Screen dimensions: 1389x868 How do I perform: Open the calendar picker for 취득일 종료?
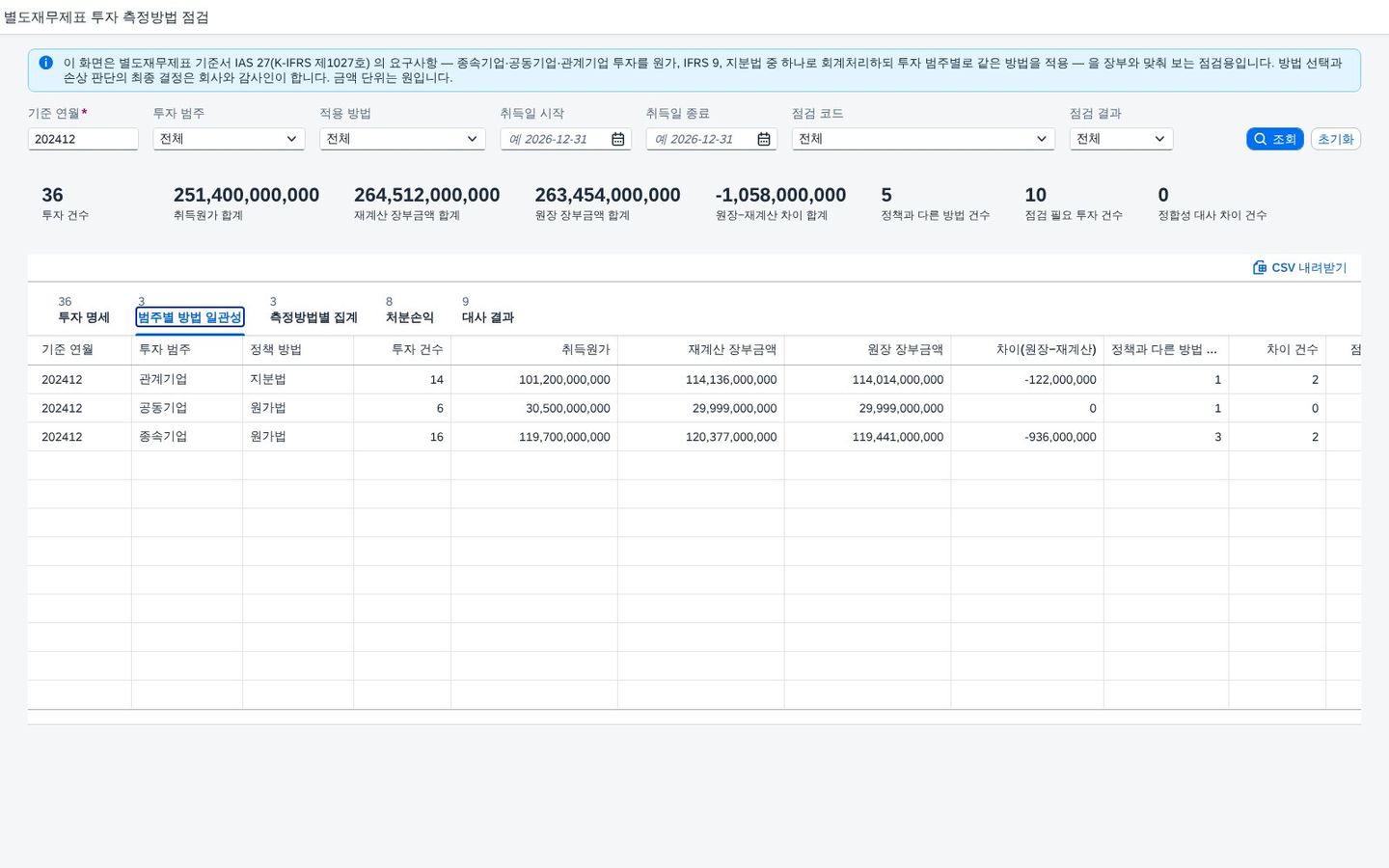click(764, 139)
